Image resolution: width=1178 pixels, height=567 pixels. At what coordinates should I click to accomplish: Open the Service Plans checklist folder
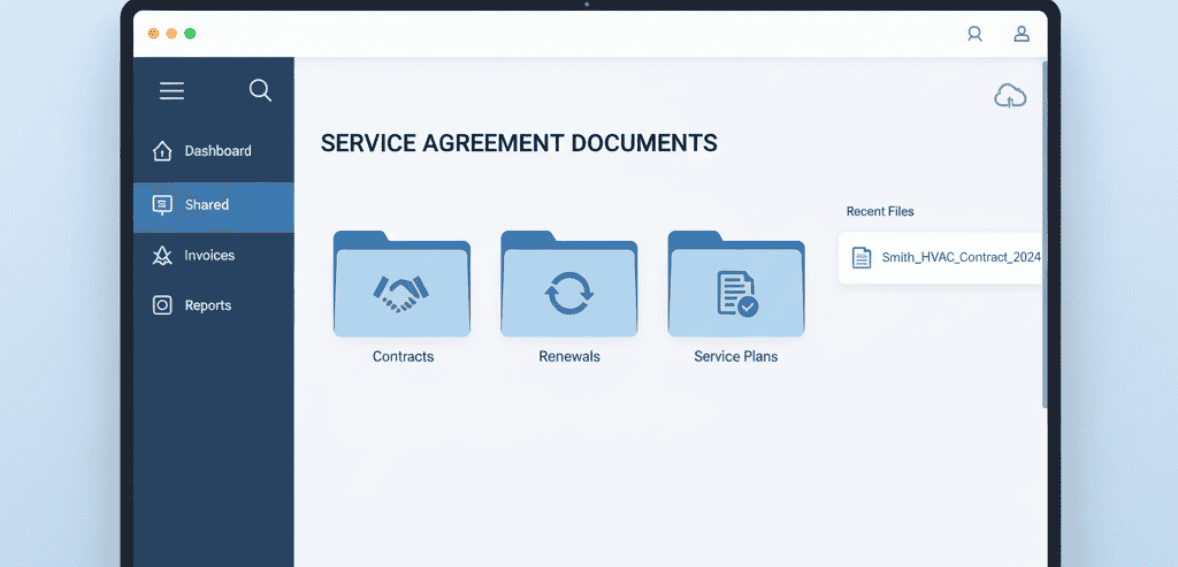click(x=736, y=284)
